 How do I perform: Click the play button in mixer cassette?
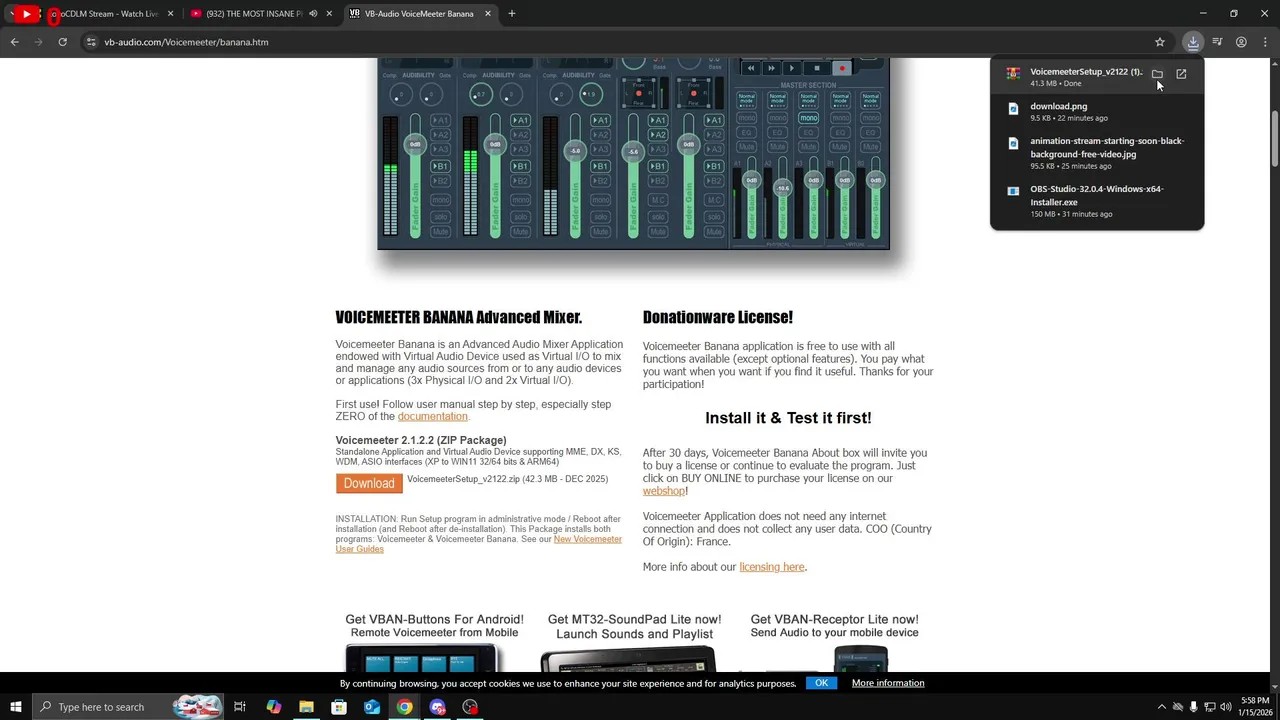pos(792,68)
